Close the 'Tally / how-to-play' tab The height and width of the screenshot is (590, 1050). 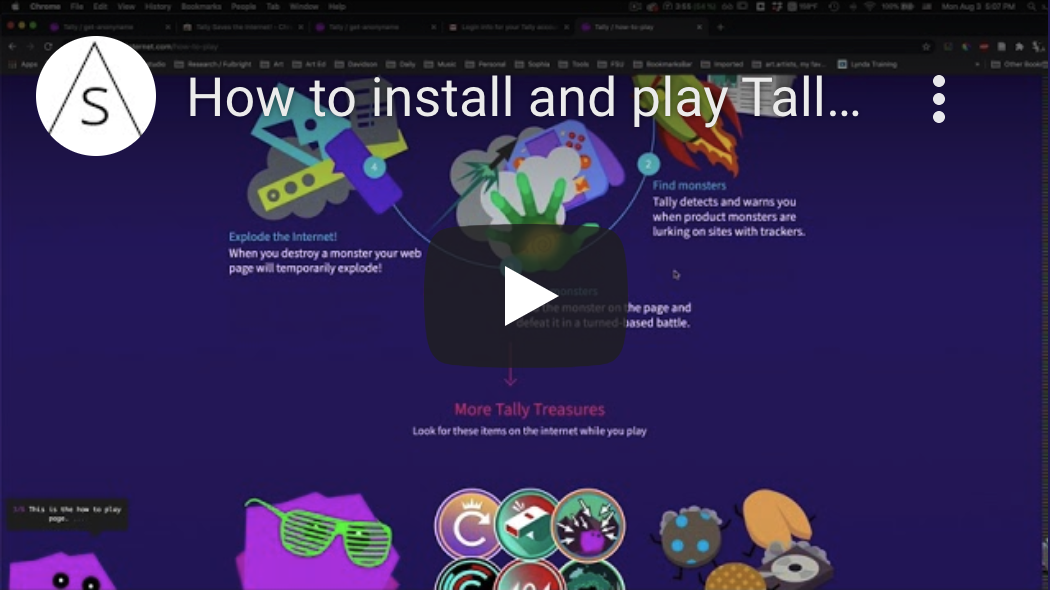(699, 27)
